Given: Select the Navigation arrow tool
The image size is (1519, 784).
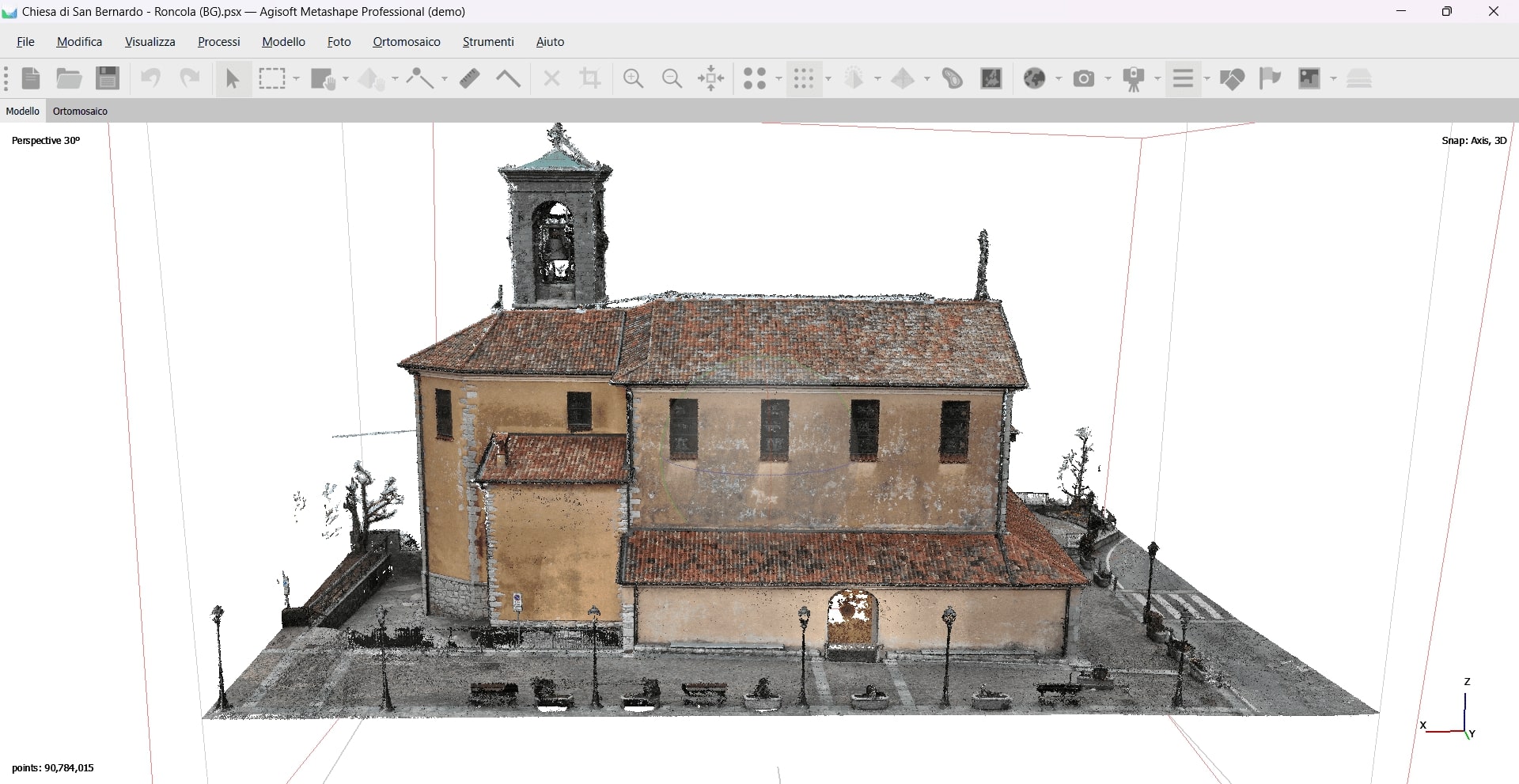Looking at the screenshot, I should (x=233, y=79).
